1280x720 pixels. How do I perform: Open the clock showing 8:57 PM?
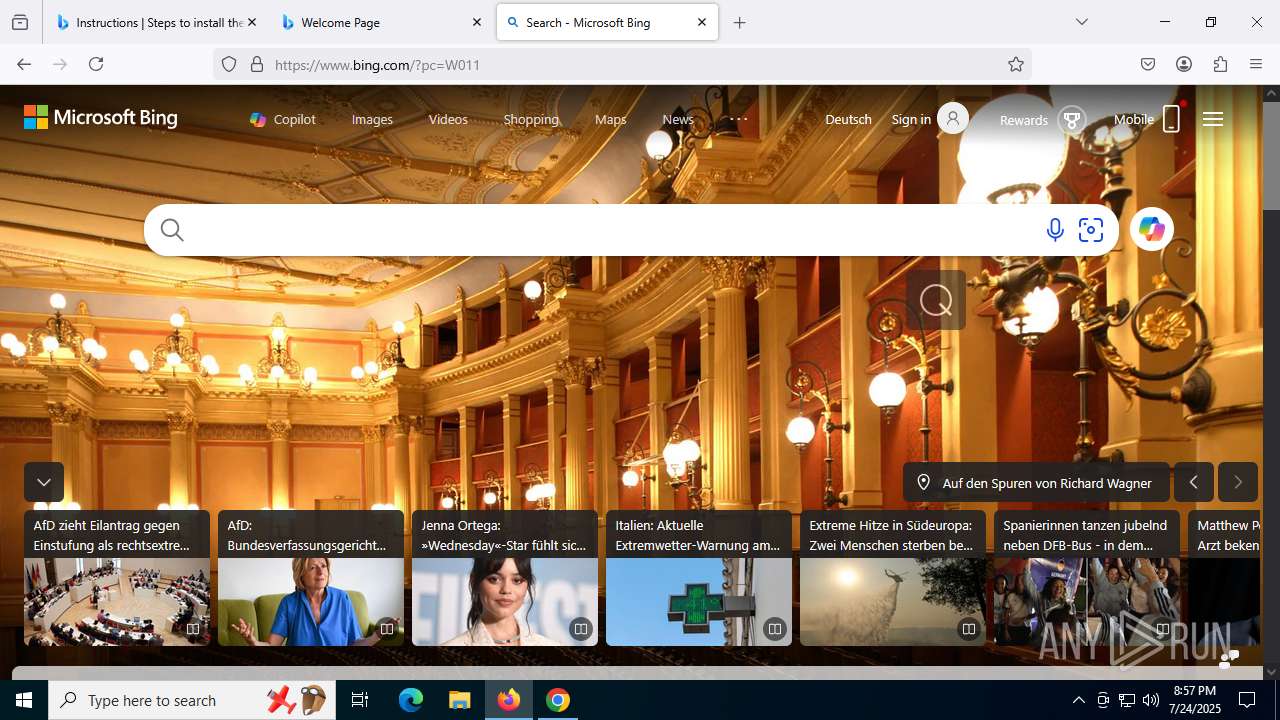pyautogui.click(x=1194, y=700)
